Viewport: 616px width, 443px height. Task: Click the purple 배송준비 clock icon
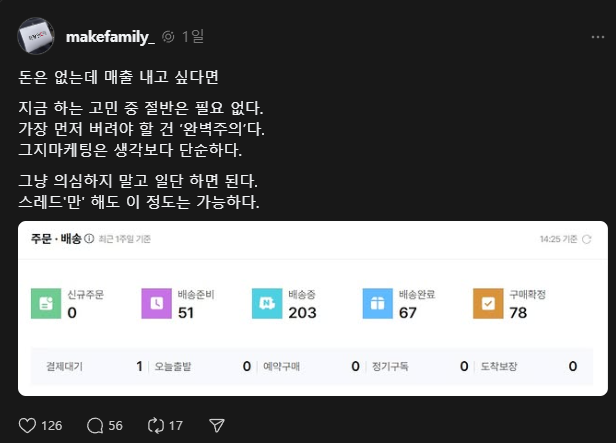(156, 303)
